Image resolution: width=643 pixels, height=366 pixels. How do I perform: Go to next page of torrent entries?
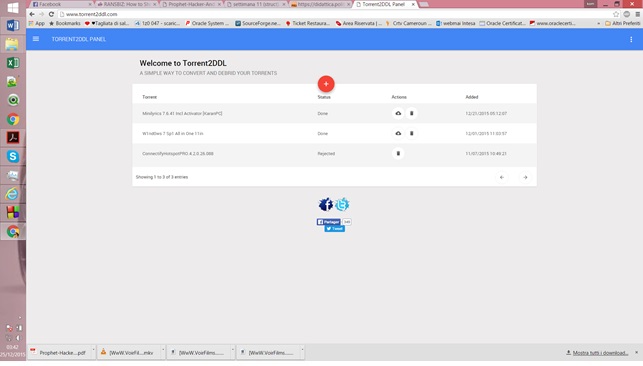pyautogui.click(x=525, y=177)
